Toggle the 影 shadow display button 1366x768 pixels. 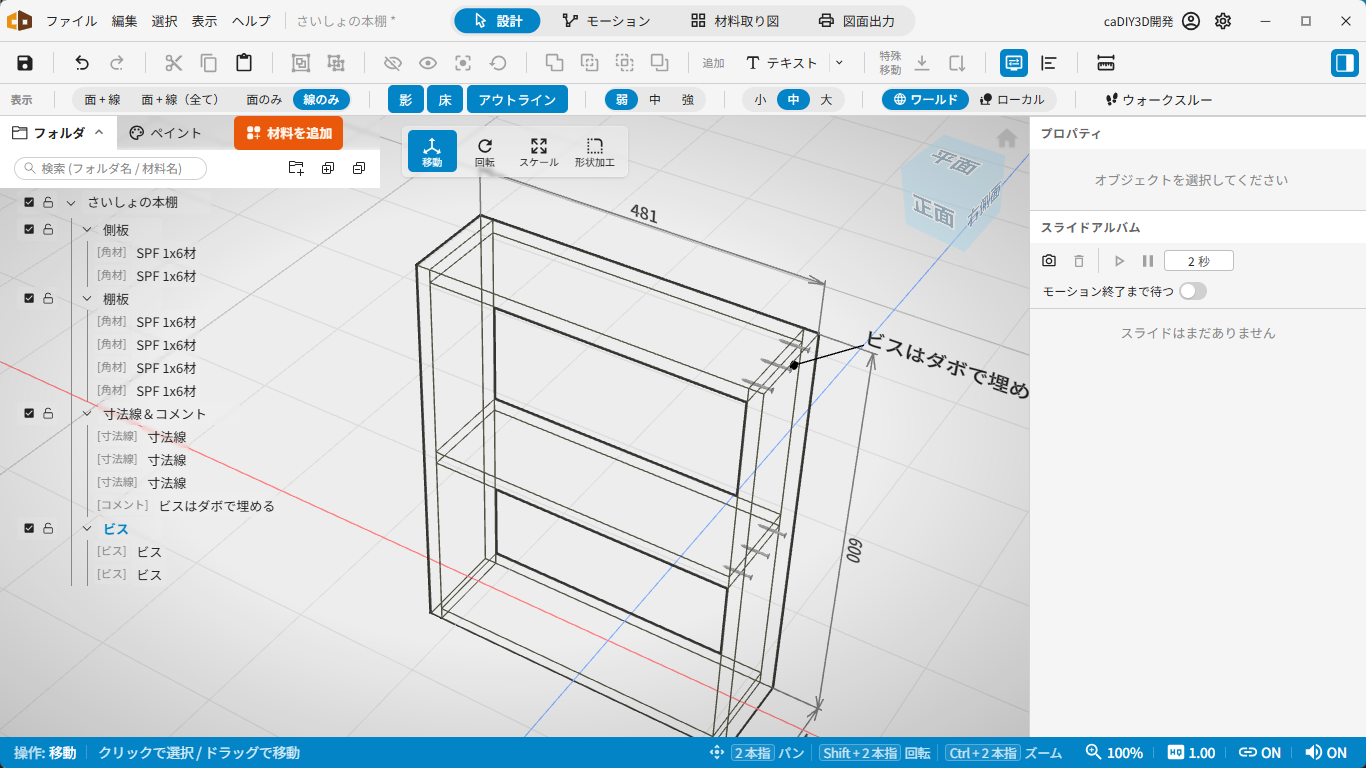(405, 100)
